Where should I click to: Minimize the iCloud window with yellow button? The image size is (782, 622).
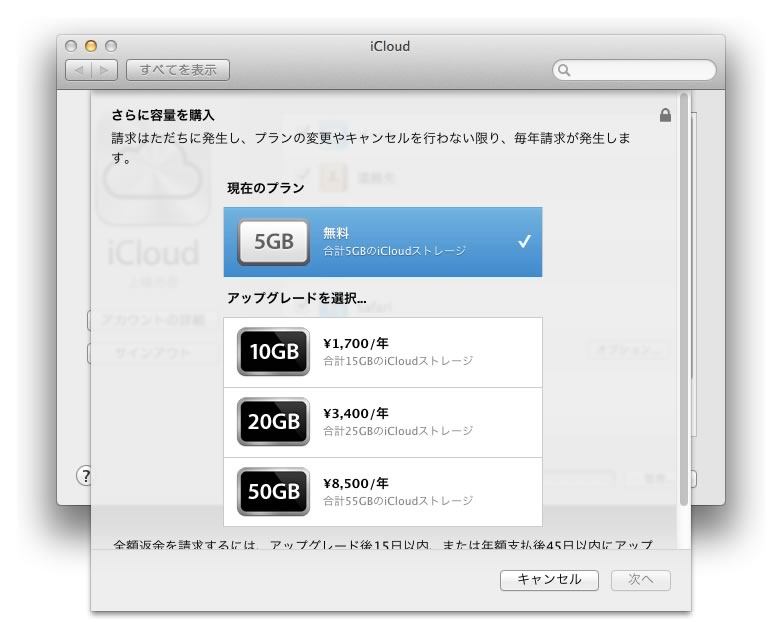pyautogui.click(x=91, y=46)
